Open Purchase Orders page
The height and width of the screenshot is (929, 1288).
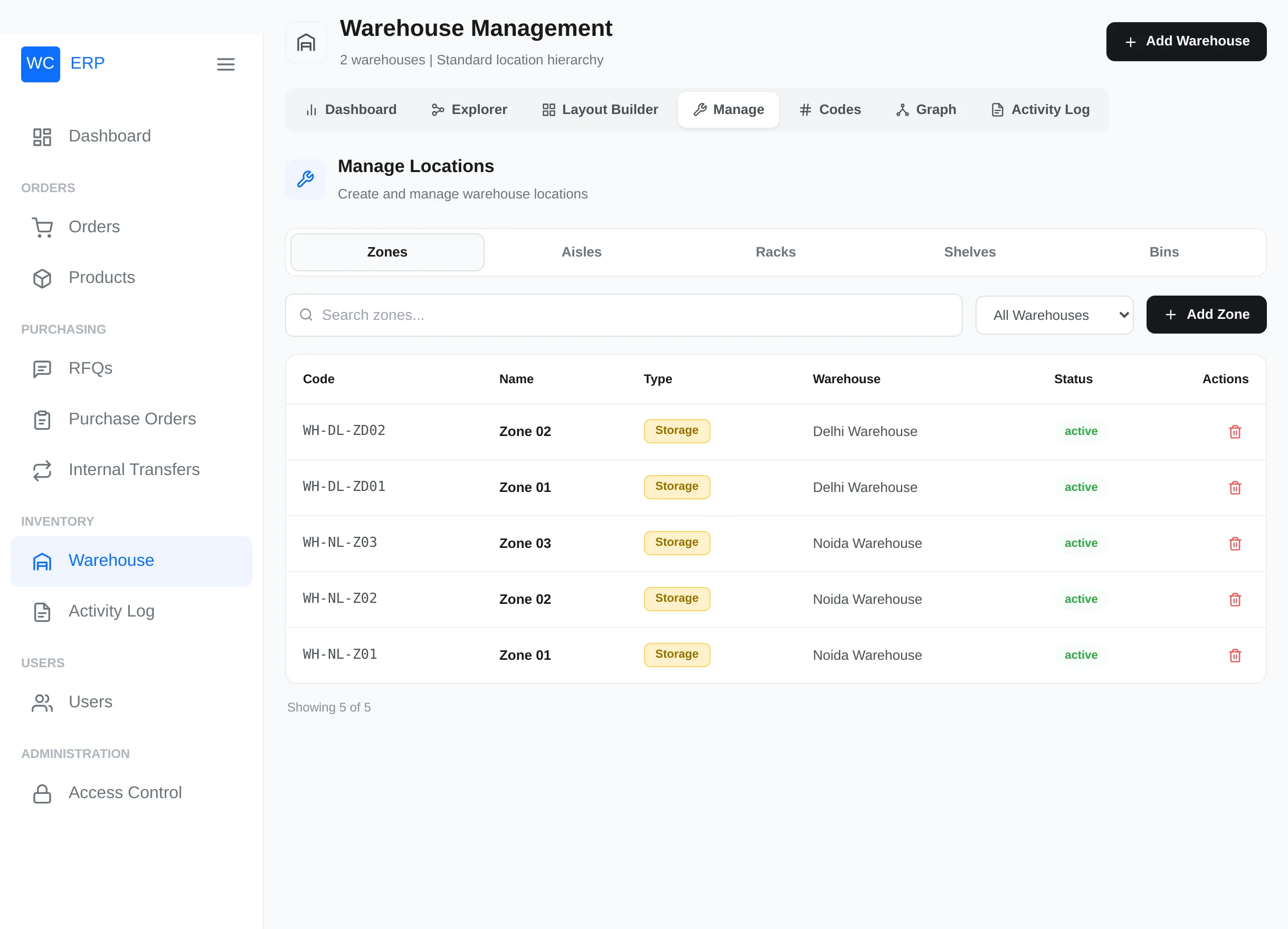pos(131,419)
